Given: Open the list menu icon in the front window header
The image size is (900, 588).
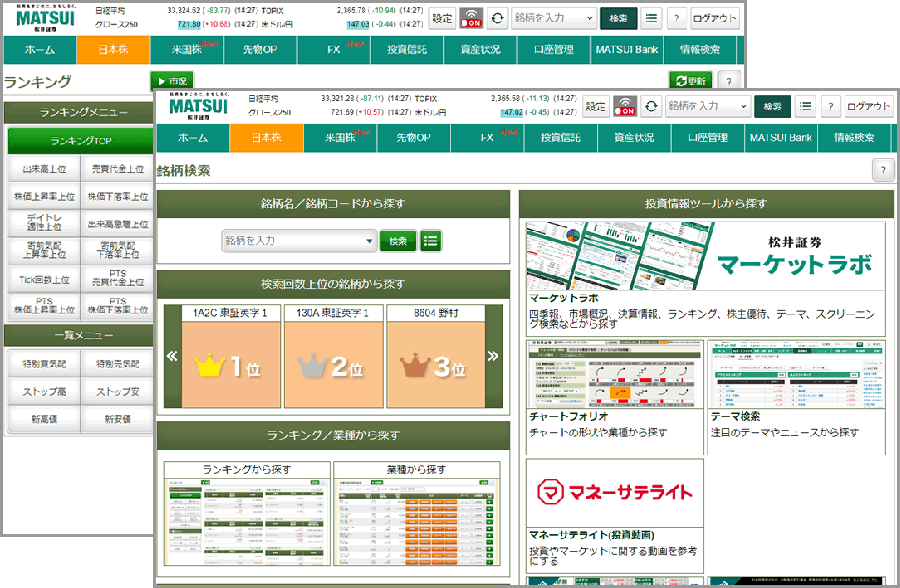Looking at the screenshot, I should click(805, 106).
